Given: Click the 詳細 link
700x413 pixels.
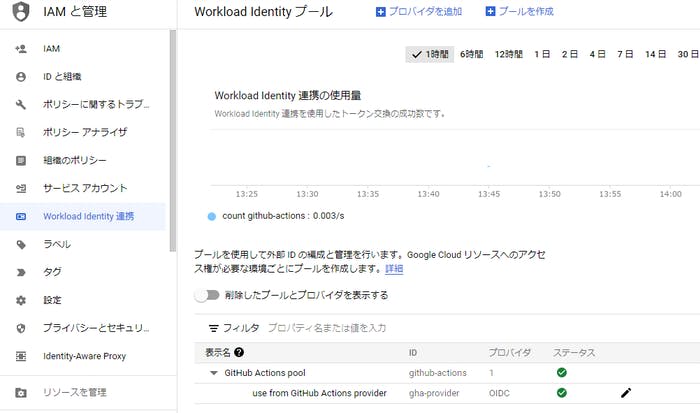Looking at the screenshot, I should tap(394, 269).
